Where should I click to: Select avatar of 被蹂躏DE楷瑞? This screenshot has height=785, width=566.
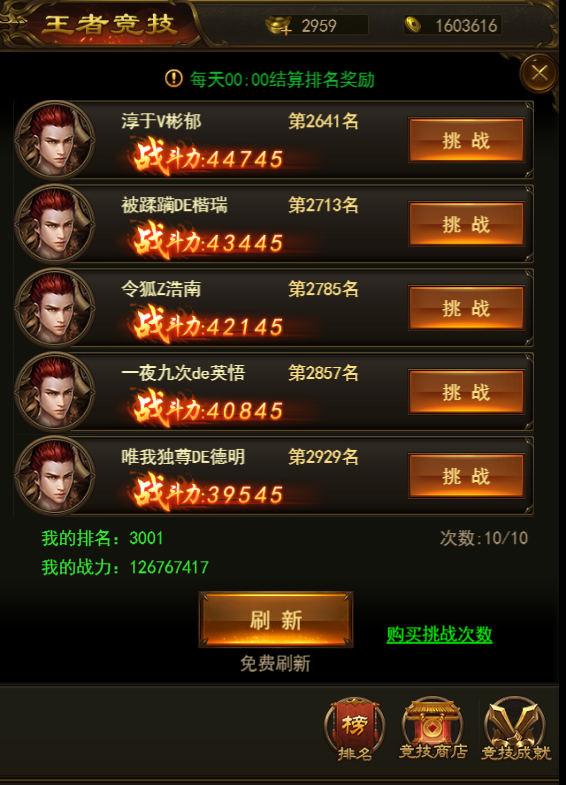(x=55, y=224)
